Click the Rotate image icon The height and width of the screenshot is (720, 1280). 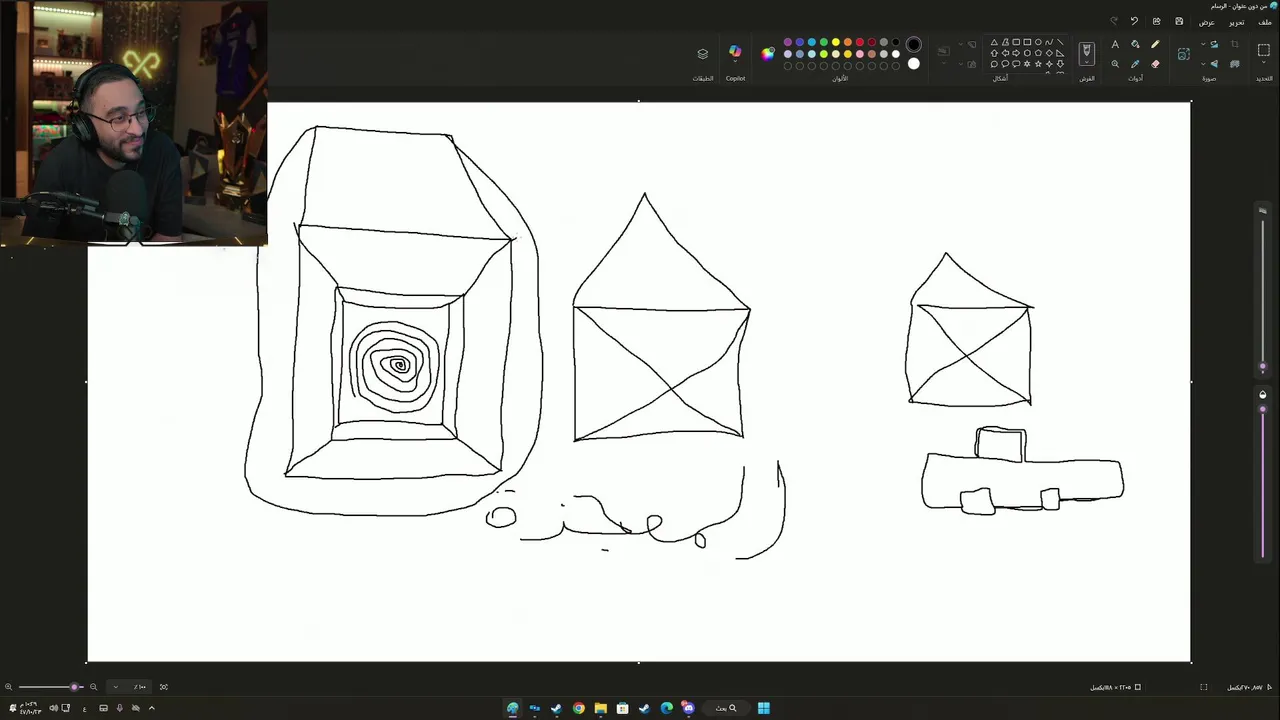pos(1214,44)
